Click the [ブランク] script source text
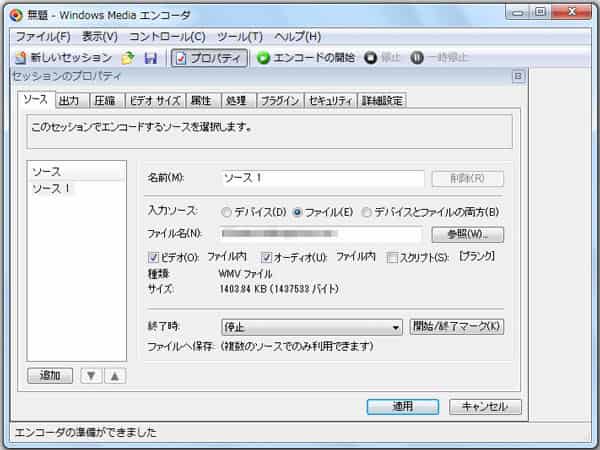The image size is (600, 450). (477, 257)
